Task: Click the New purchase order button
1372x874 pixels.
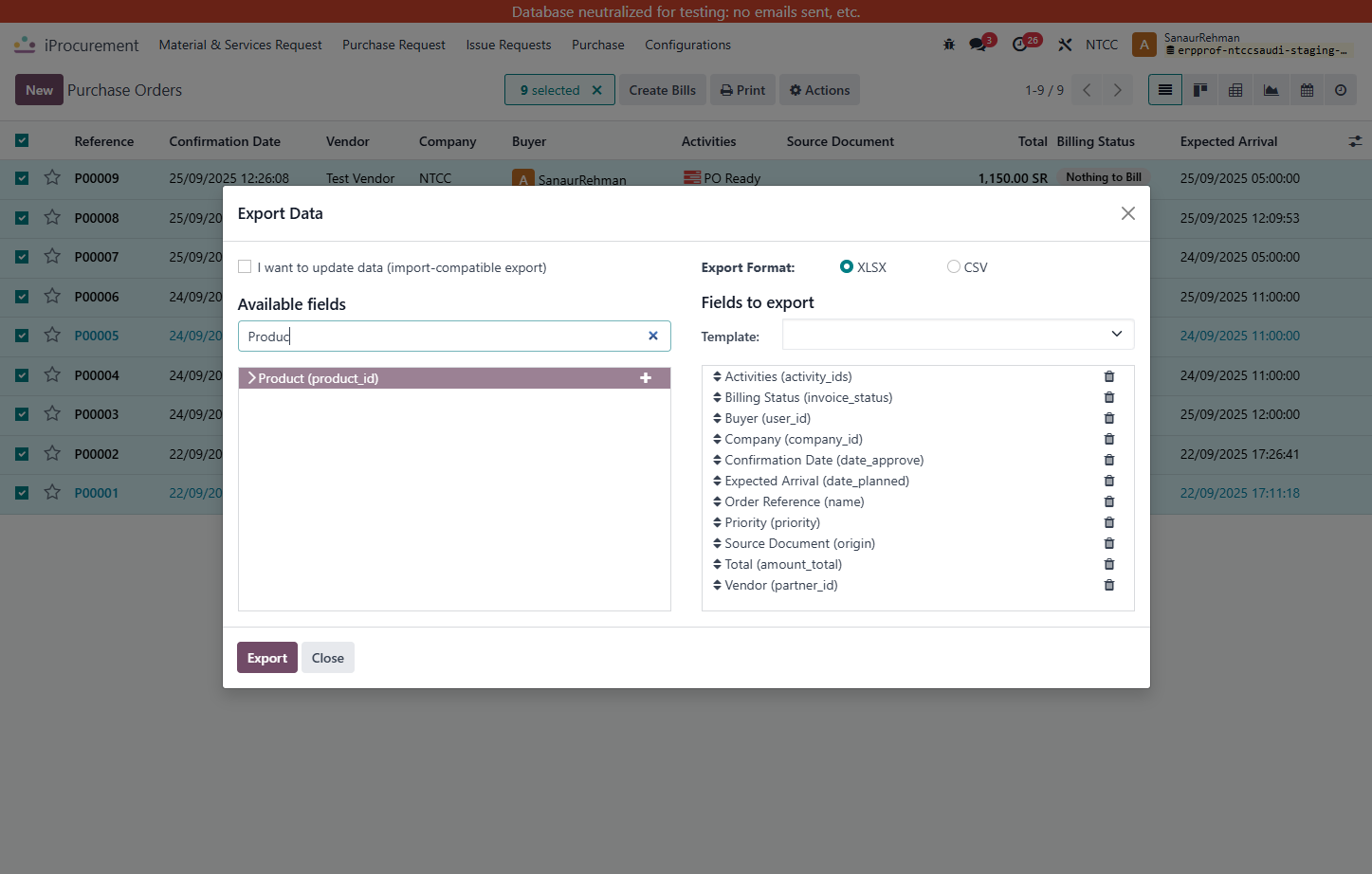Action: coord(39,90)
